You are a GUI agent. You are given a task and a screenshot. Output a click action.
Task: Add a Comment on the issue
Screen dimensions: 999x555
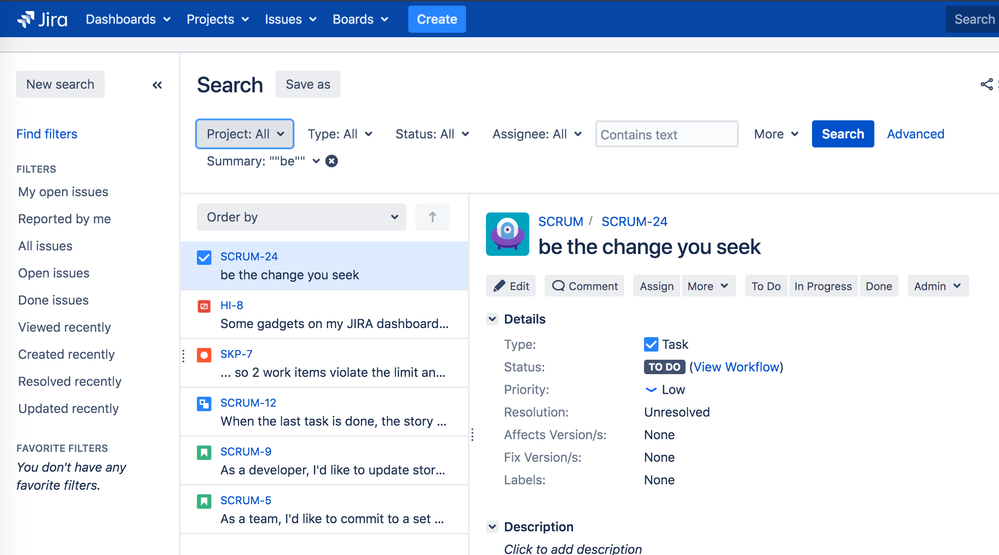pyautogui.click(x=584, y=286)
